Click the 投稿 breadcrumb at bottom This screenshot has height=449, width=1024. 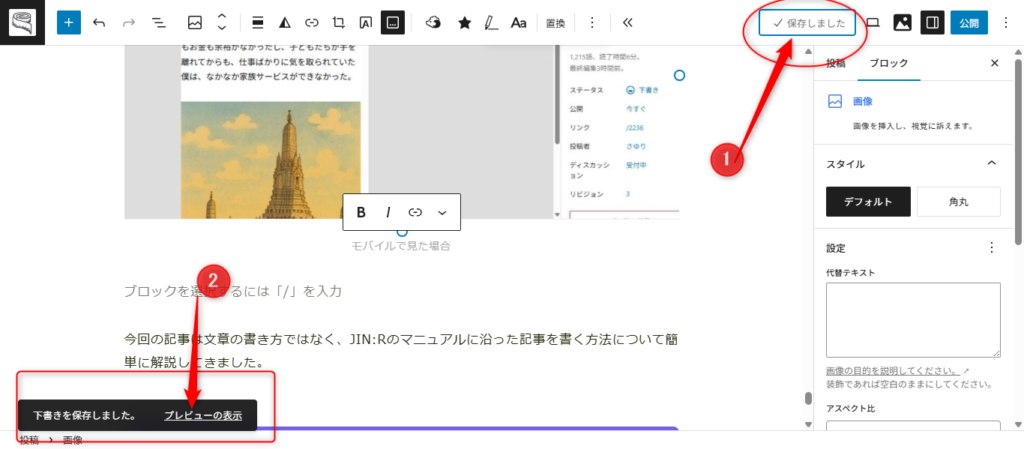coord(29,441)
